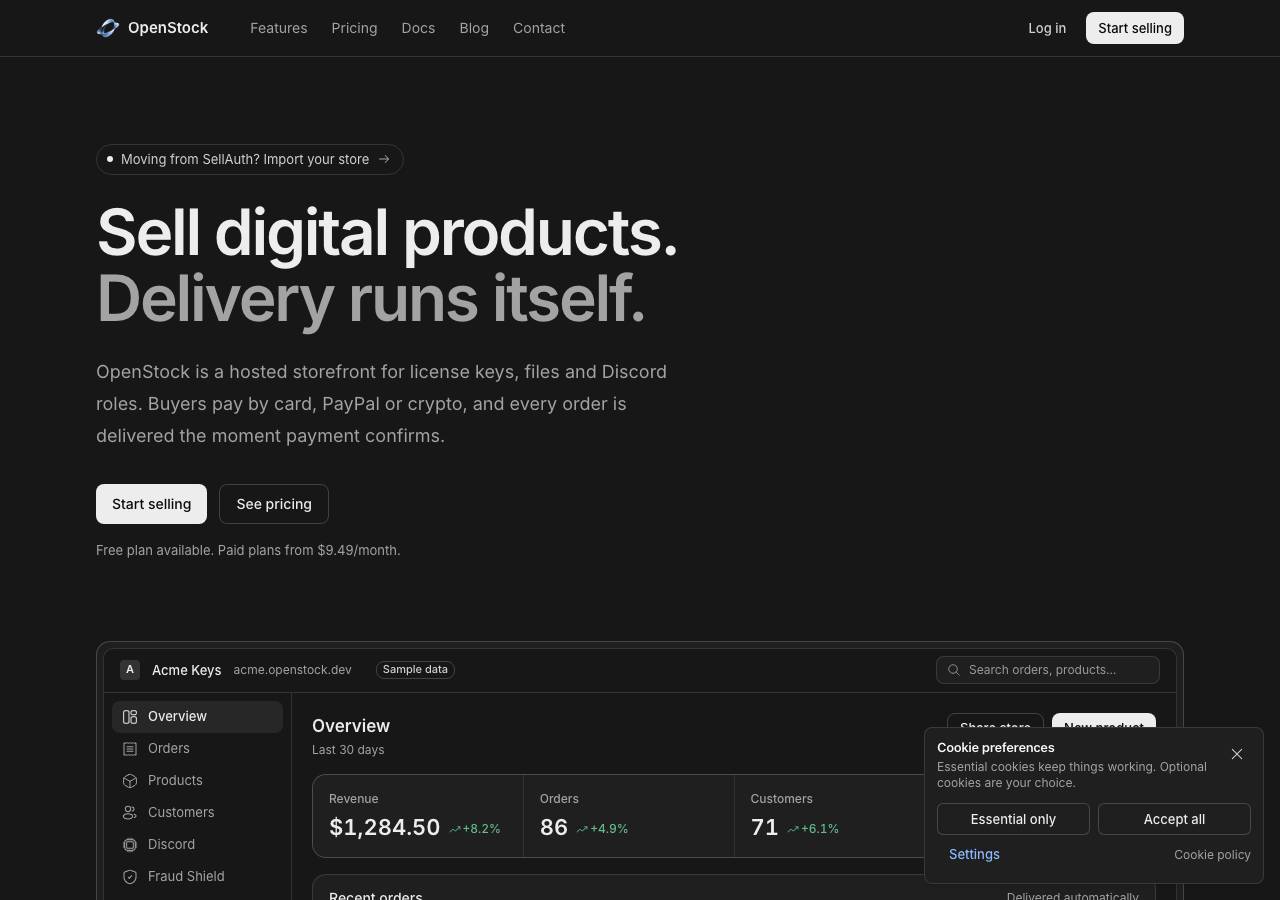
Task: Open the Contact page from navigation
Action: tap(539, 28)
